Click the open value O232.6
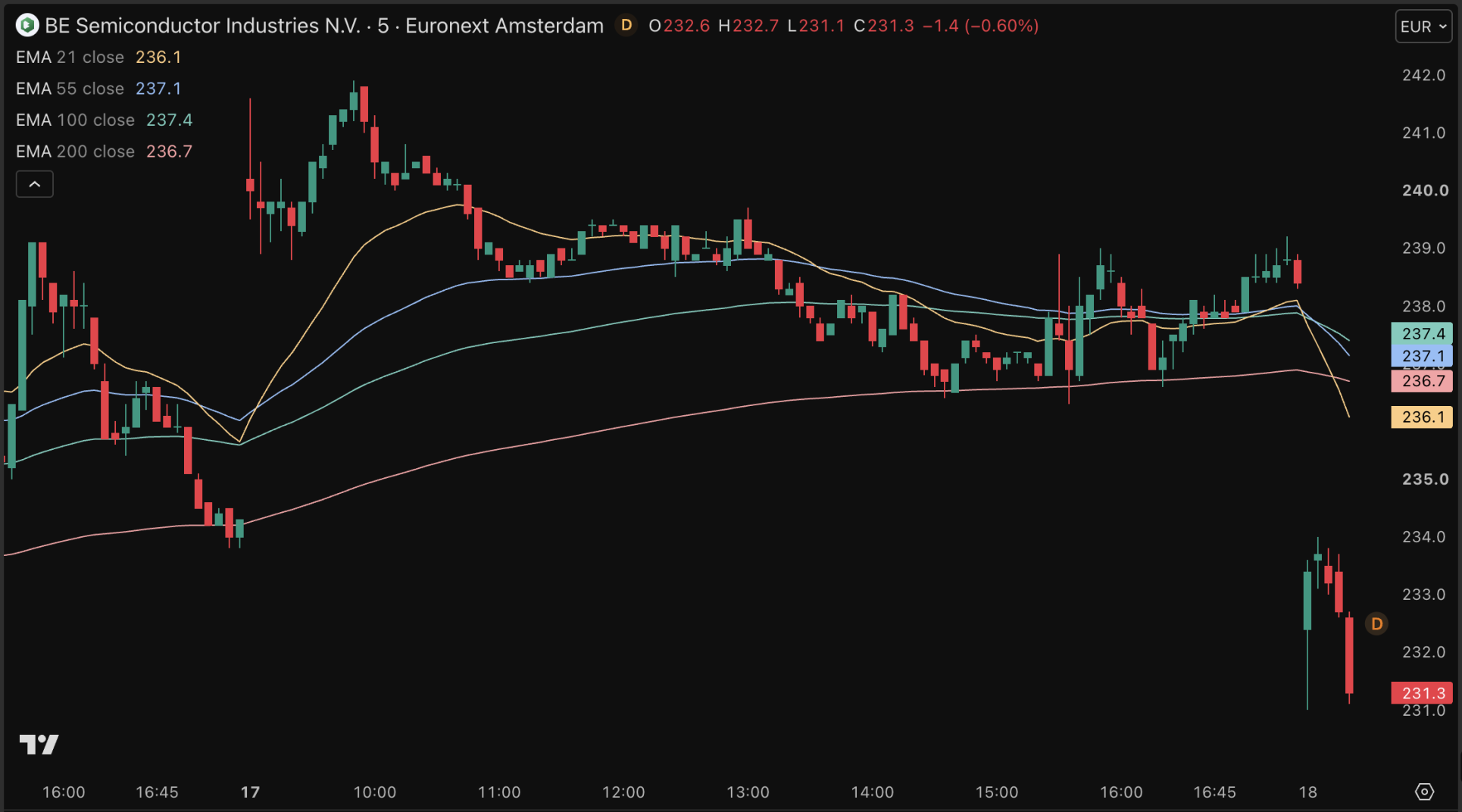The height and width of the screenshot is (812, 1462). point(679,26)
